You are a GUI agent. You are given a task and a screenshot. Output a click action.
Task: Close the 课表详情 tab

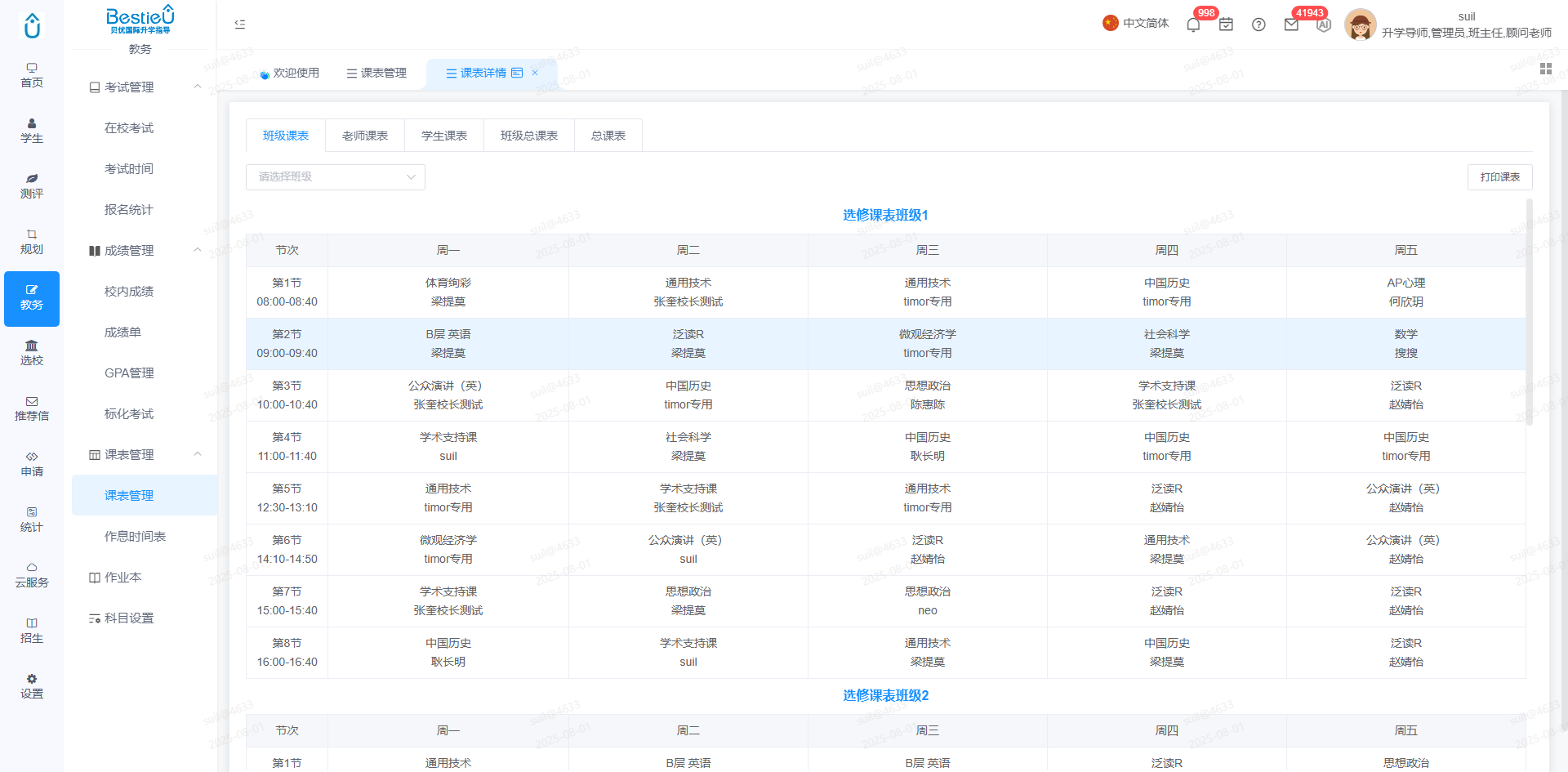tap(535, 73)
